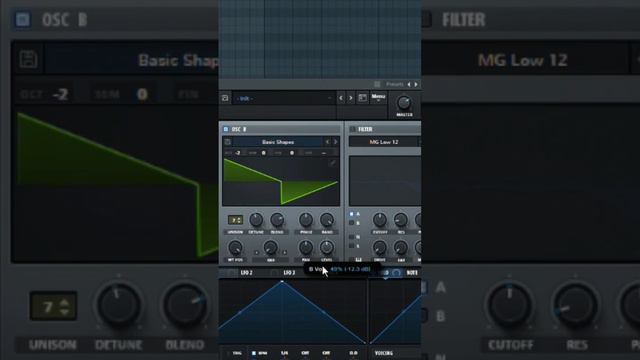Open the Menu dropdown
Image resolution: width=640 pixels, height=360 pixels.
click(x=378, y=97)
